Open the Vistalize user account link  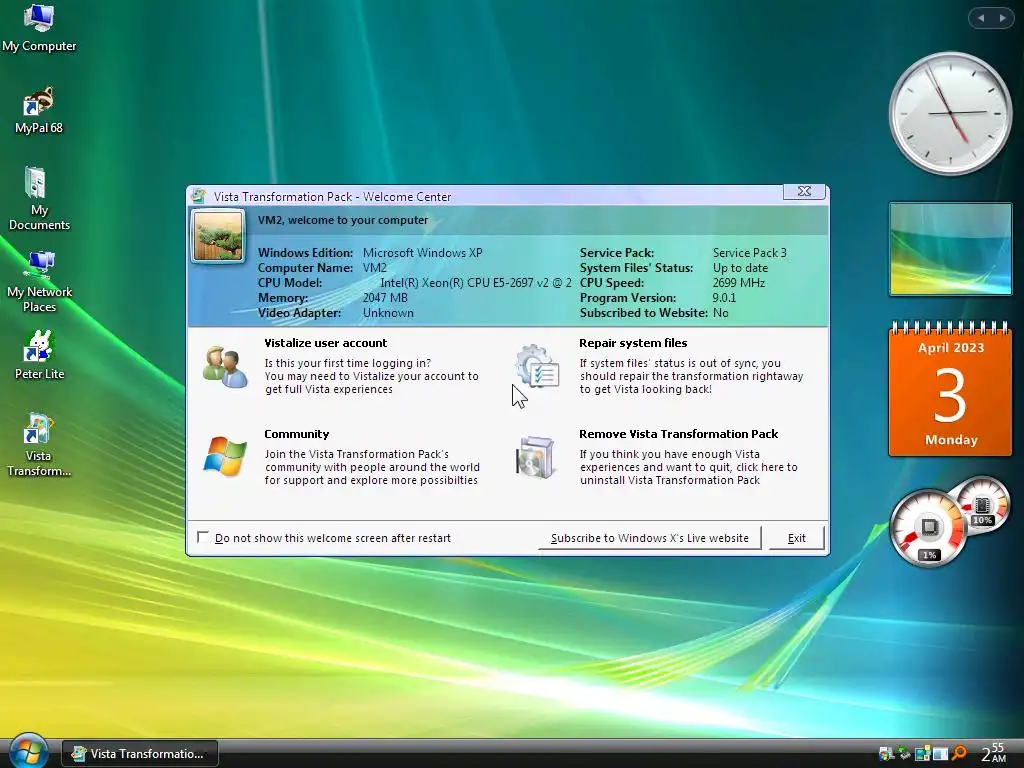pos(325,343)
